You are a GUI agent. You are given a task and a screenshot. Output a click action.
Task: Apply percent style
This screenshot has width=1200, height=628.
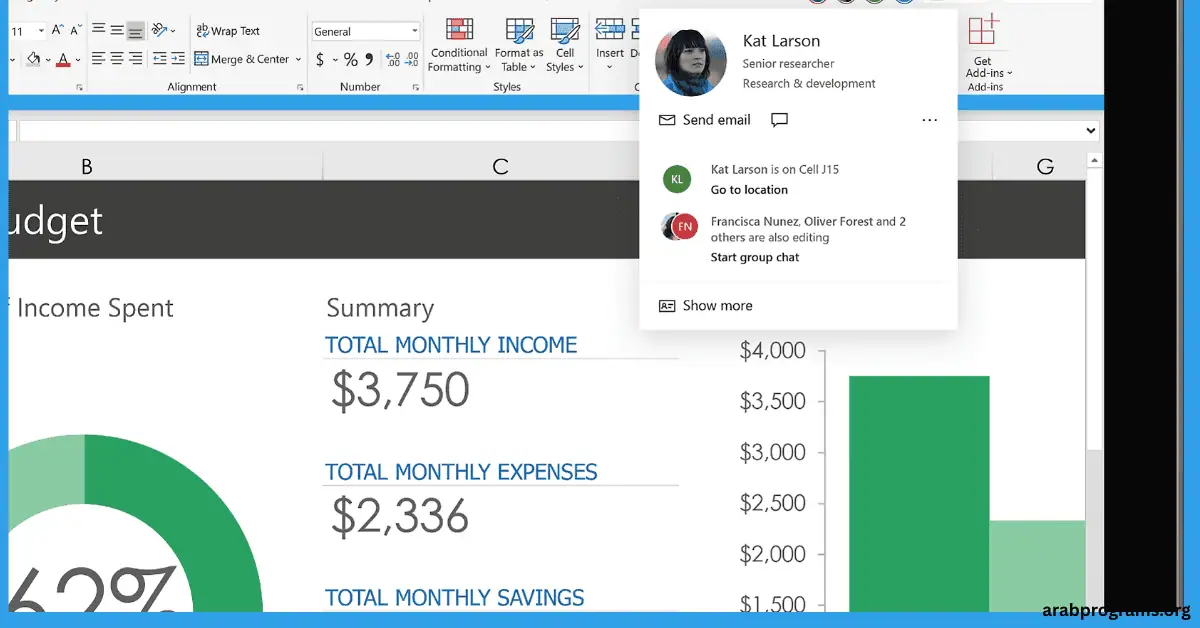[x=351, y=60]
